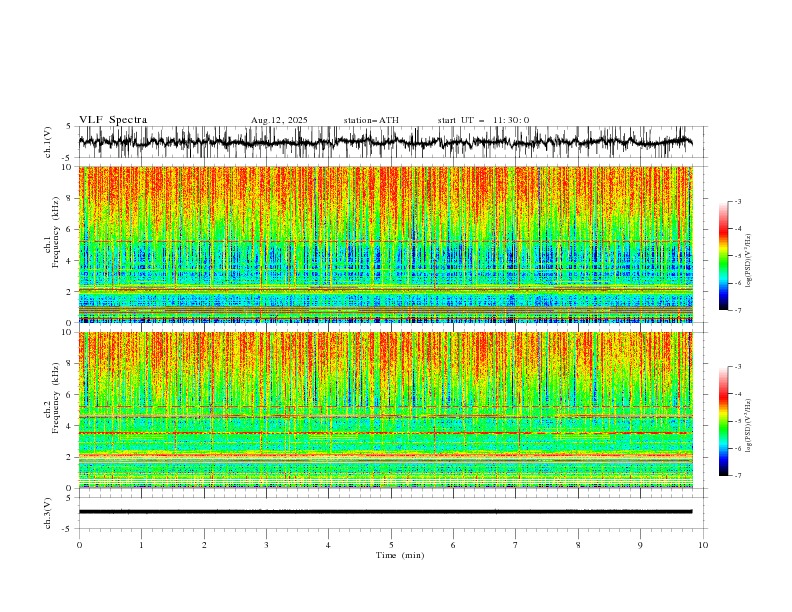Click the "station=ATH" header label
Screen dimensions: 792x612
coord(371,120)
